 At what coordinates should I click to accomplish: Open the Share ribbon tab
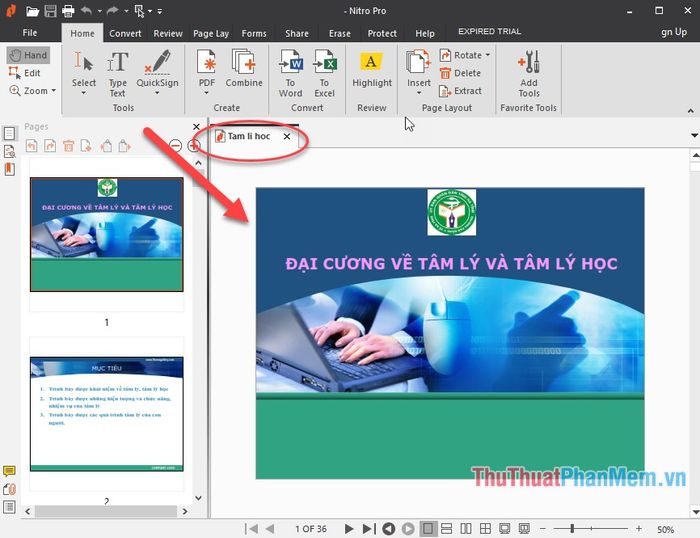(297, 33)
